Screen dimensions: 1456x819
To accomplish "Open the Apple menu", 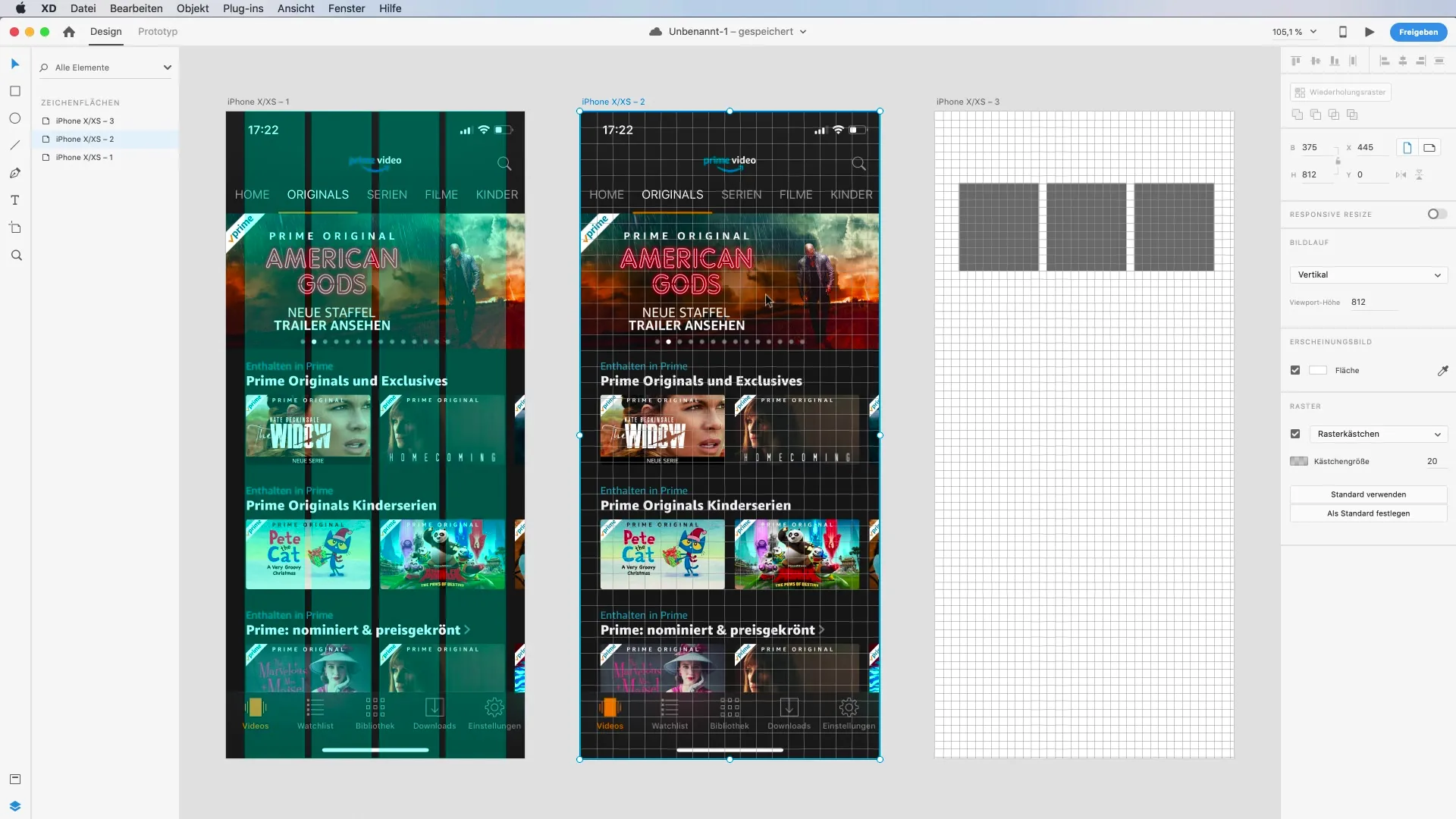I will [20, 8].
